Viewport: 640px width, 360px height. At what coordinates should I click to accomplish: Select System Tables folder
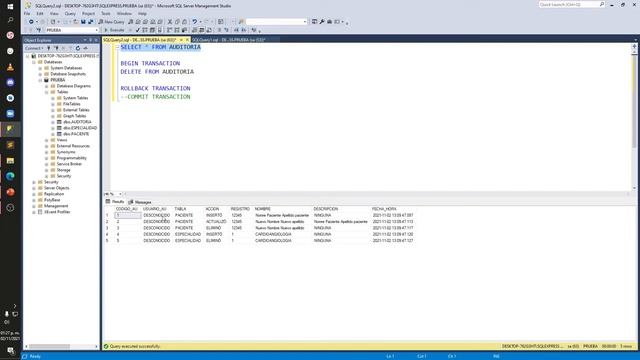pos(75,98)
